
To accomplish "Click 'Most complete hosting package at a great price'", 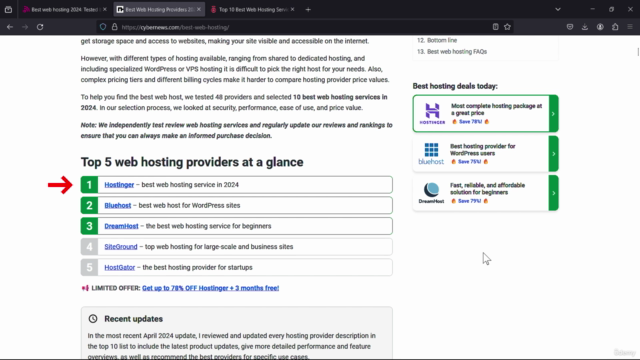I will point(496,109).
